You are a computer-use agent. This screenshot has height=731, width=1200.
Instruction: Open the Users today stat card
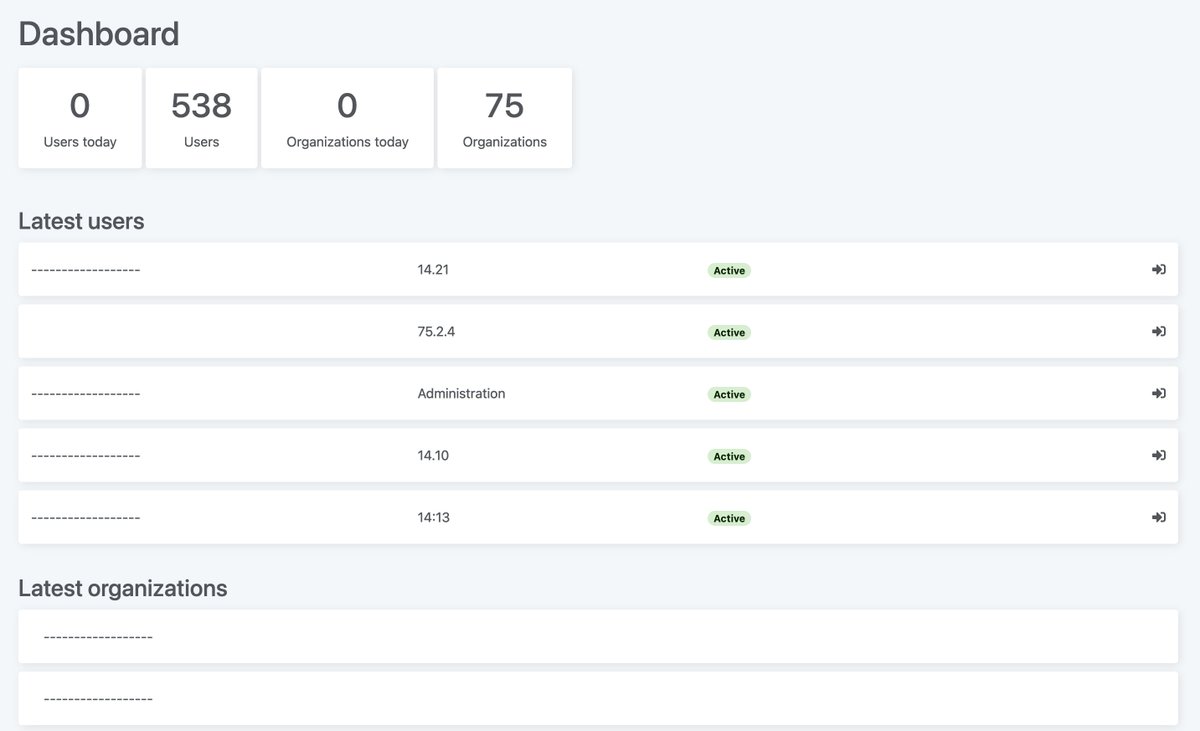(x=80, y=118)
